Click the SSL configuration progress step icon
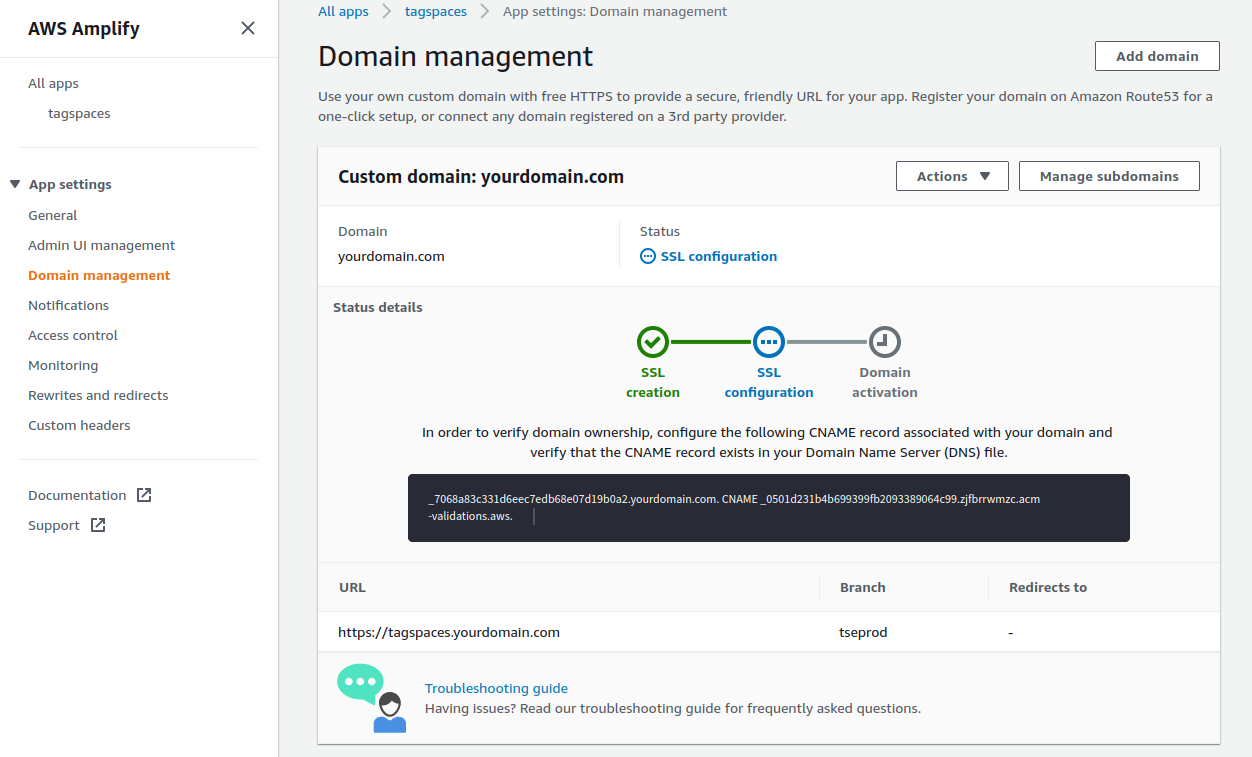This screenshot has width=1252, height=757. tap(768, 341)
